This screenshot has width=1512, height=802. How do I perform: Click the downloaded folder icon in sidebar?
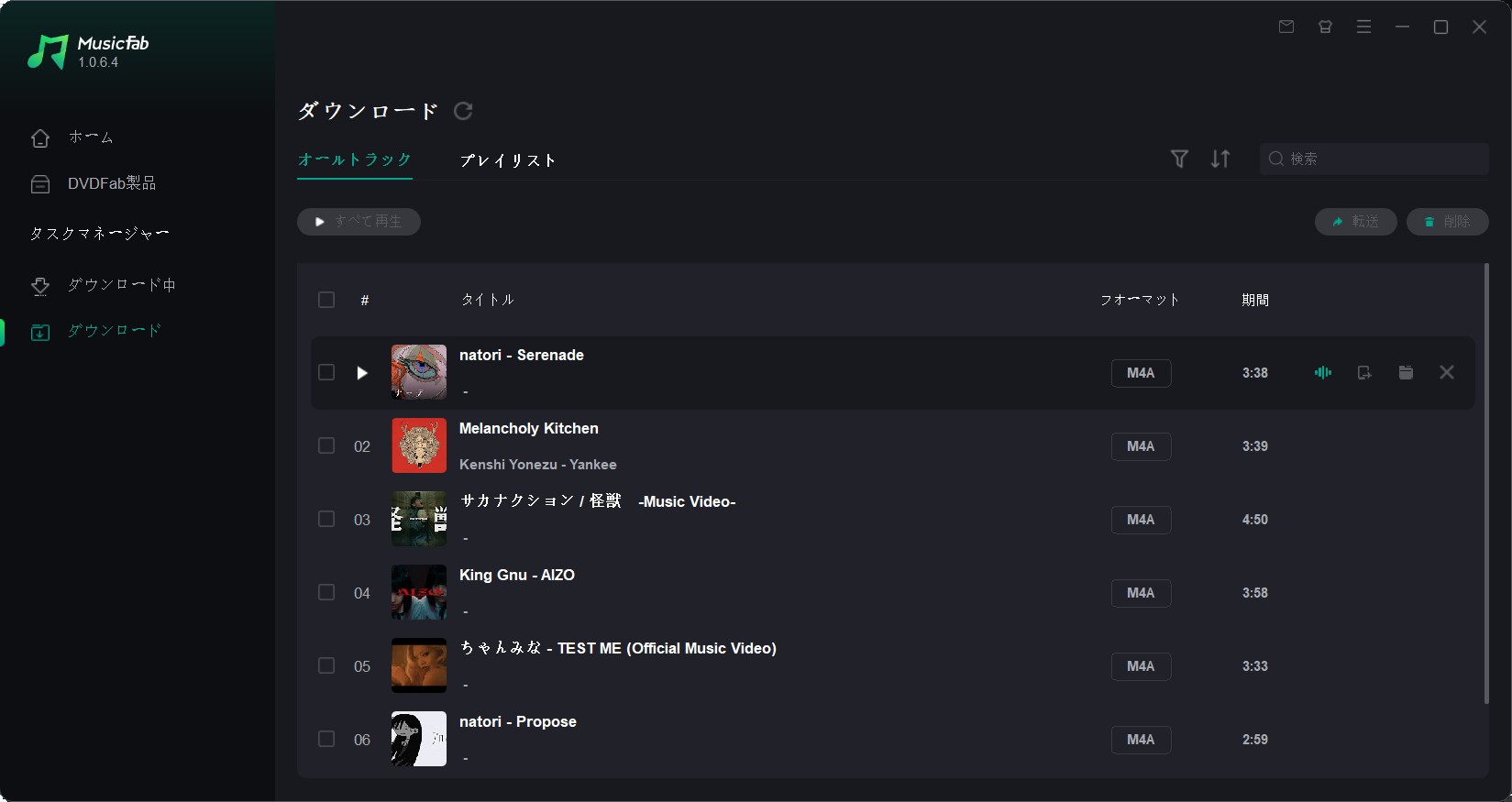[x=40, y=332]
